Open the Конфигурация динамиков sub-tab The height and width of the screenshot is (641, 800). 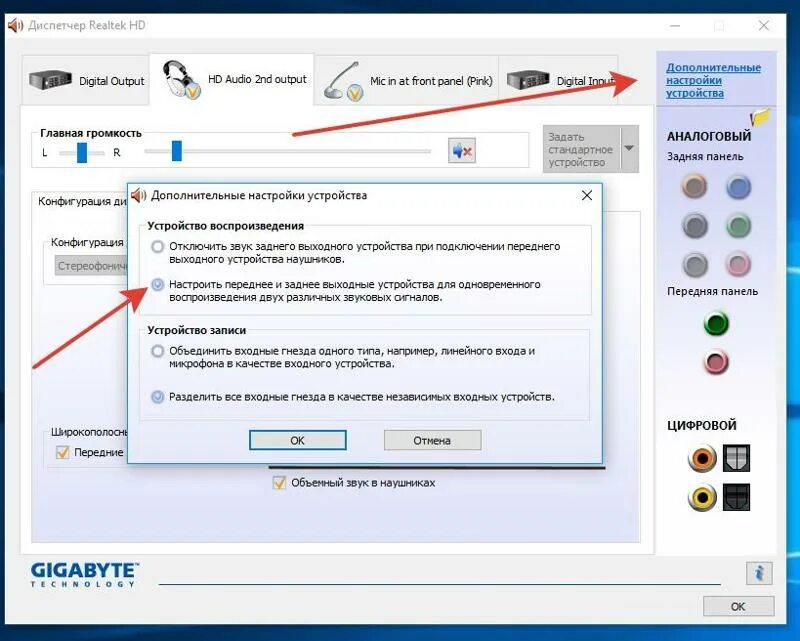click(x=80, y=202)
